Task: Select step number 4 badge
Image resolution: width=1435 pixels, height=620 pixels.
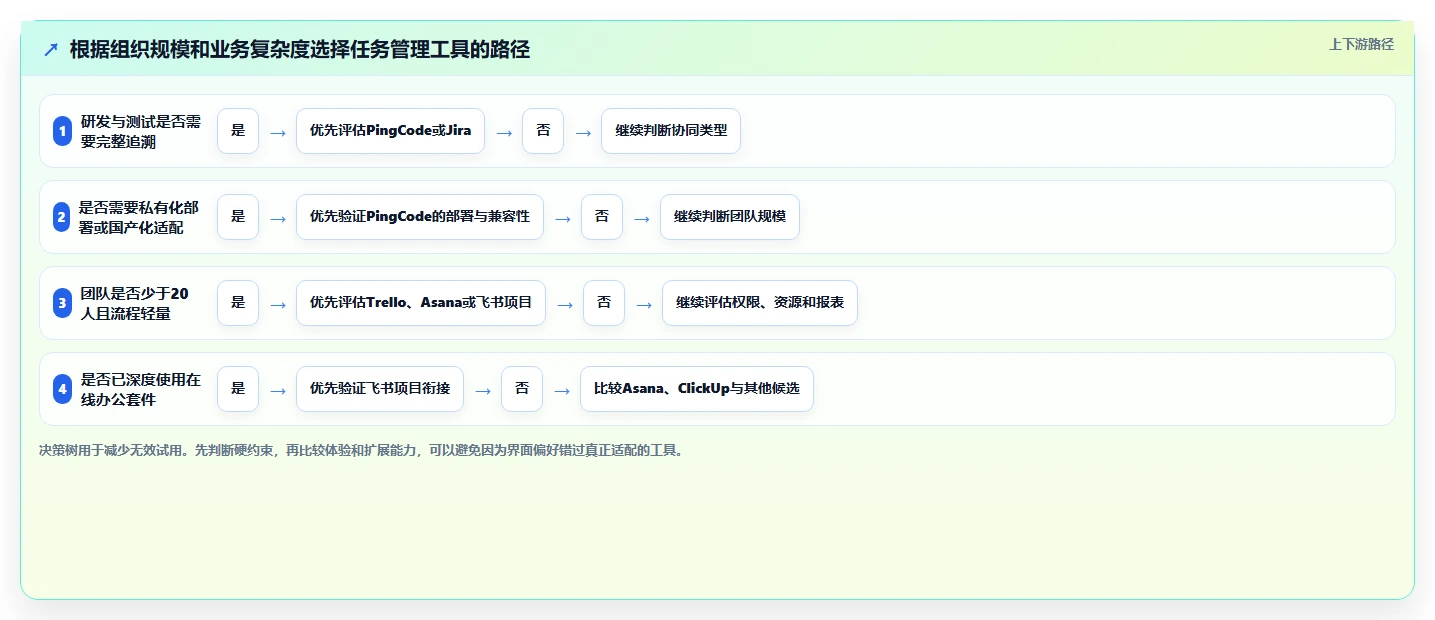Action: tap(62, 389)
